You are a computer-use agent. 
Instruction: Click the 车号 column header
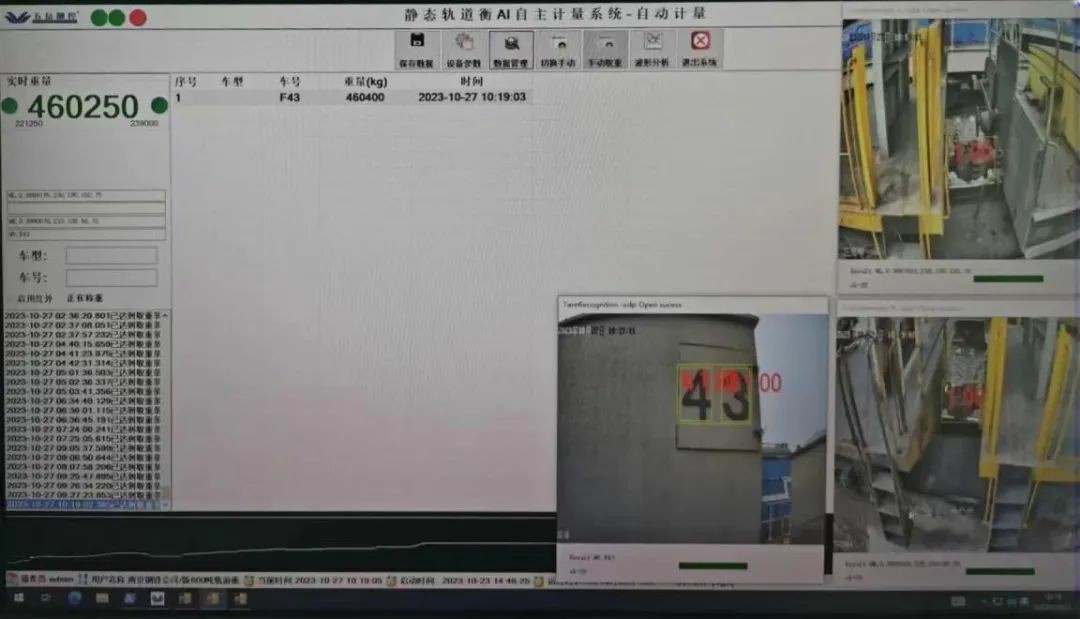coord(290,81)
